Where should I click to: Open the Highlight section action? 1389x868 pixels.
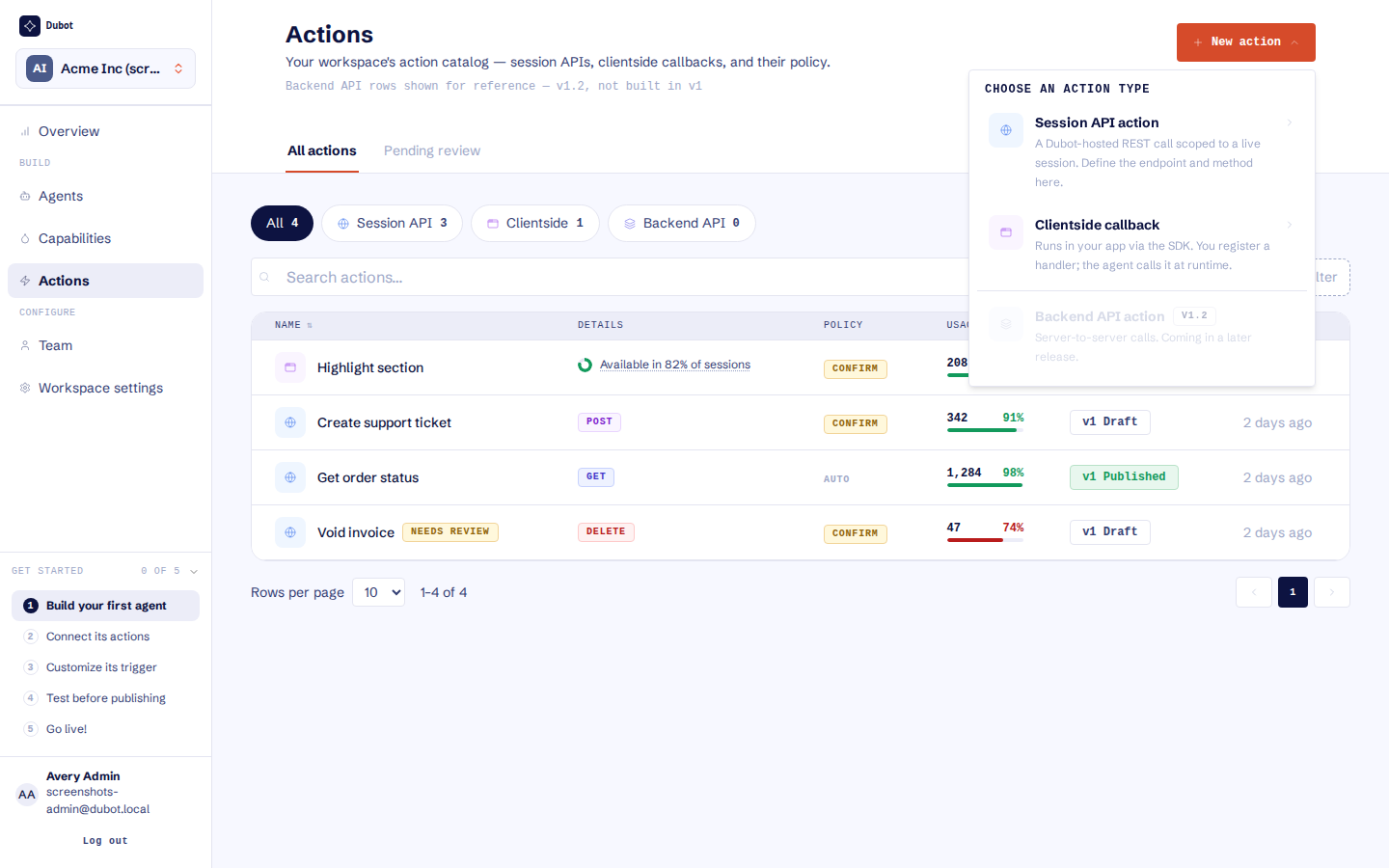(x=370, y=367)
